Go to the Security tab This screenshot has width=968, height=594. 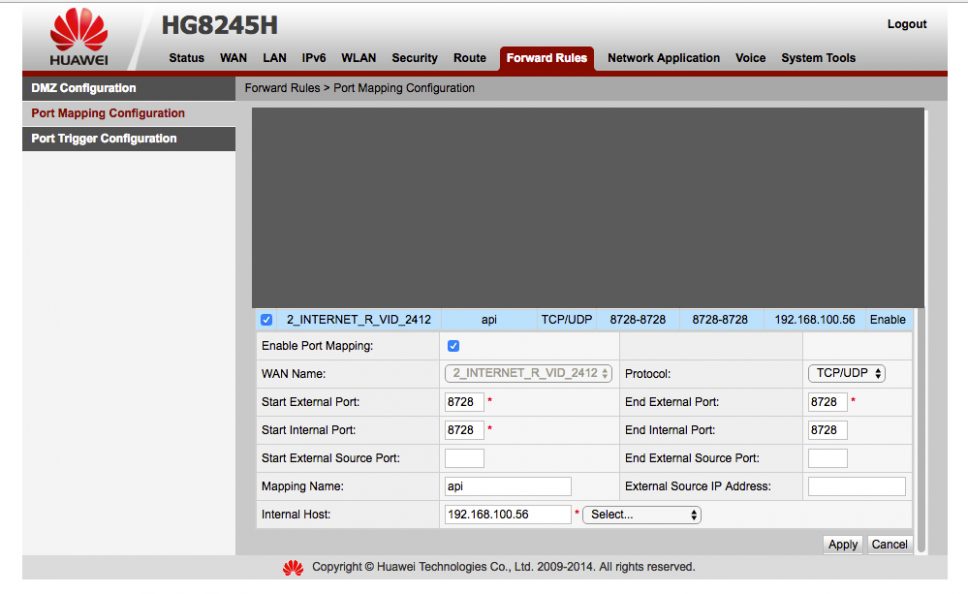tap(415, 58)
